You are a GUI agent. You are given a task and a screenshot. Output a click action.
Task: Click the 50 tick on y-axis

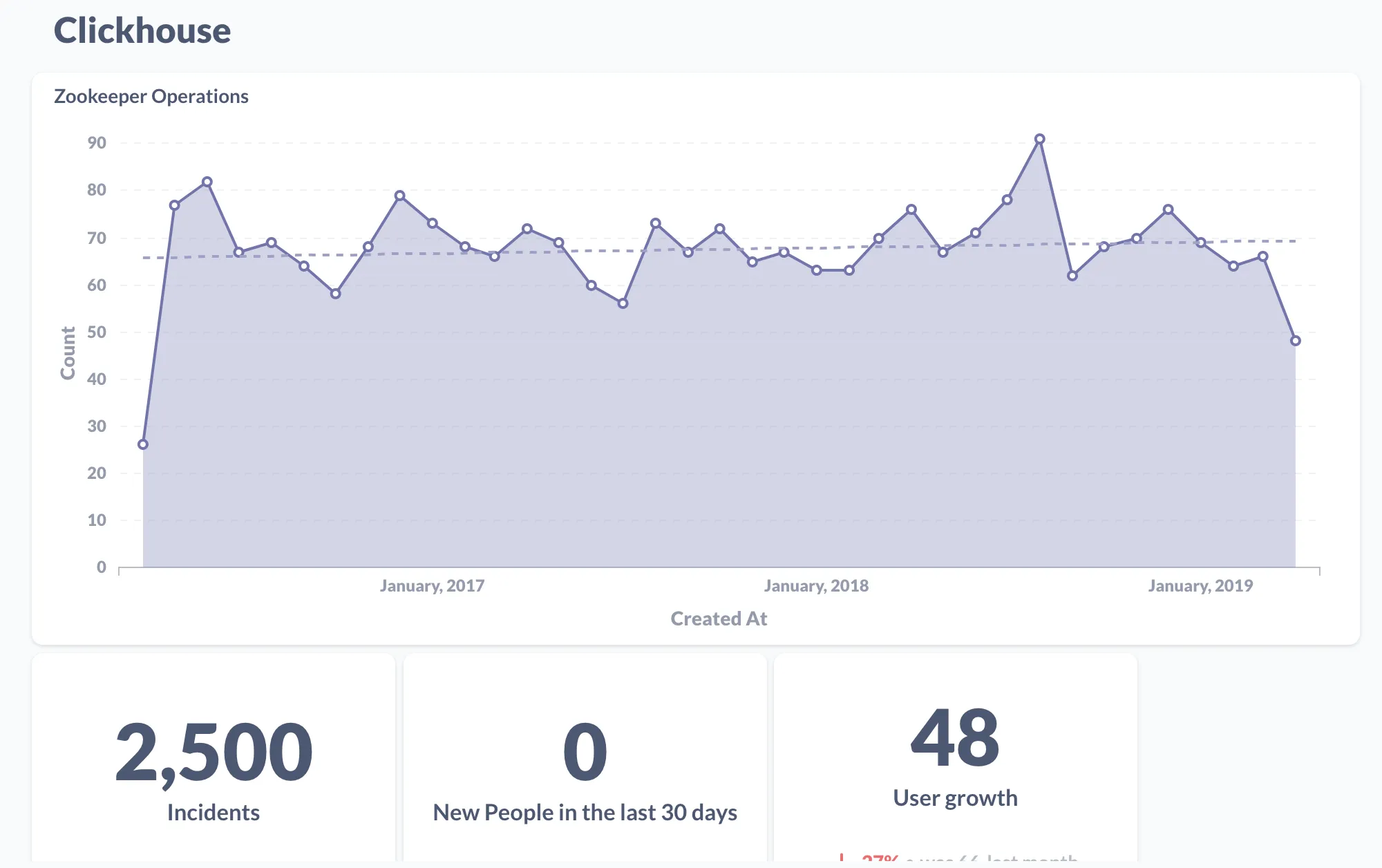point(97,332)
